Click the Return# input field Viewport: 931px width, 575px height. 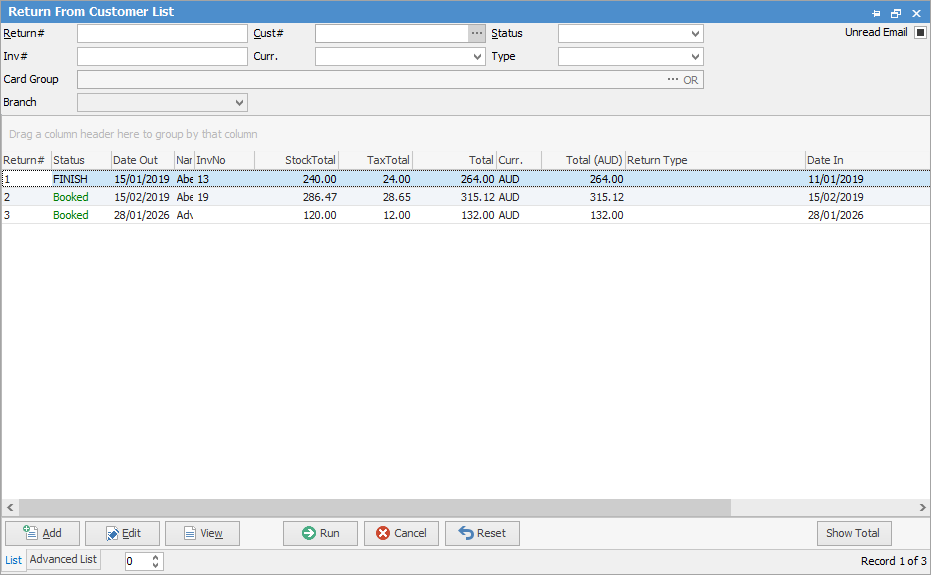(162, 33)
